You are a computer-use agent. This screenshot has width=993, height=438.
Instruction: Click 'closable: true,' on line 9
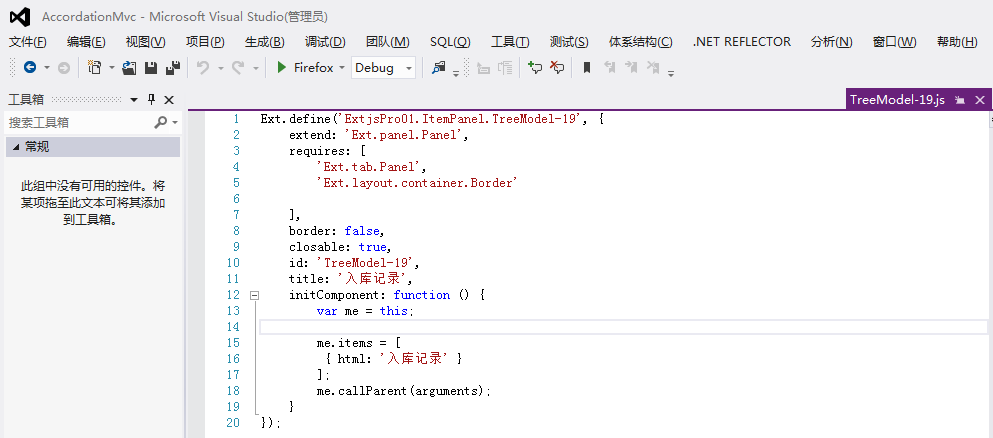340,247
